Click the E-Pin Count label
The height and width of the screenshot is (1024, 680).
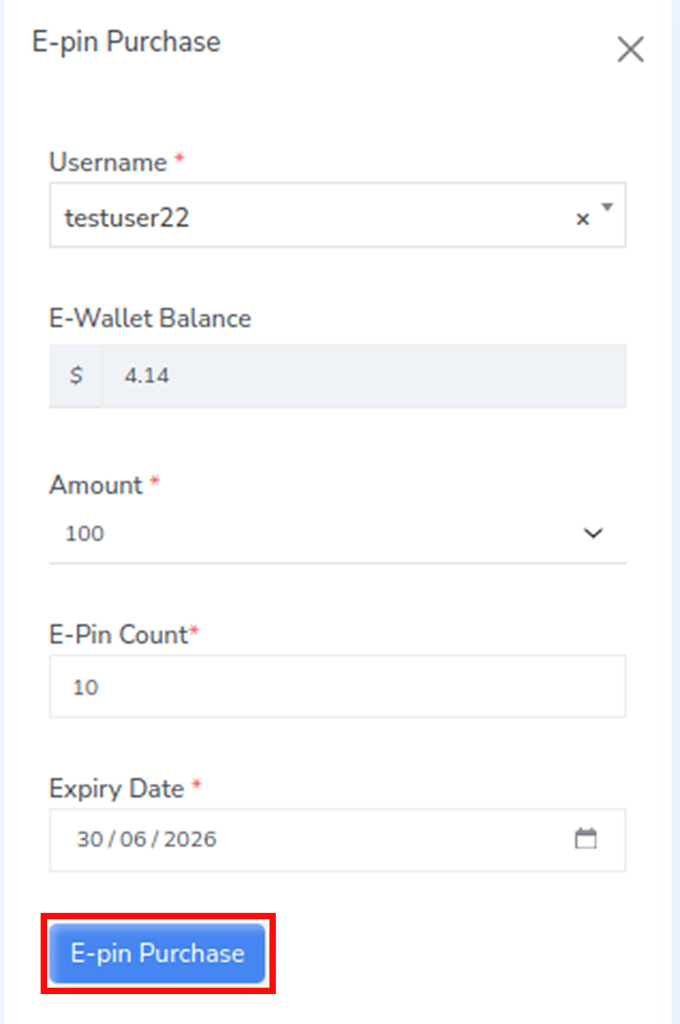(x=119, y=635)
